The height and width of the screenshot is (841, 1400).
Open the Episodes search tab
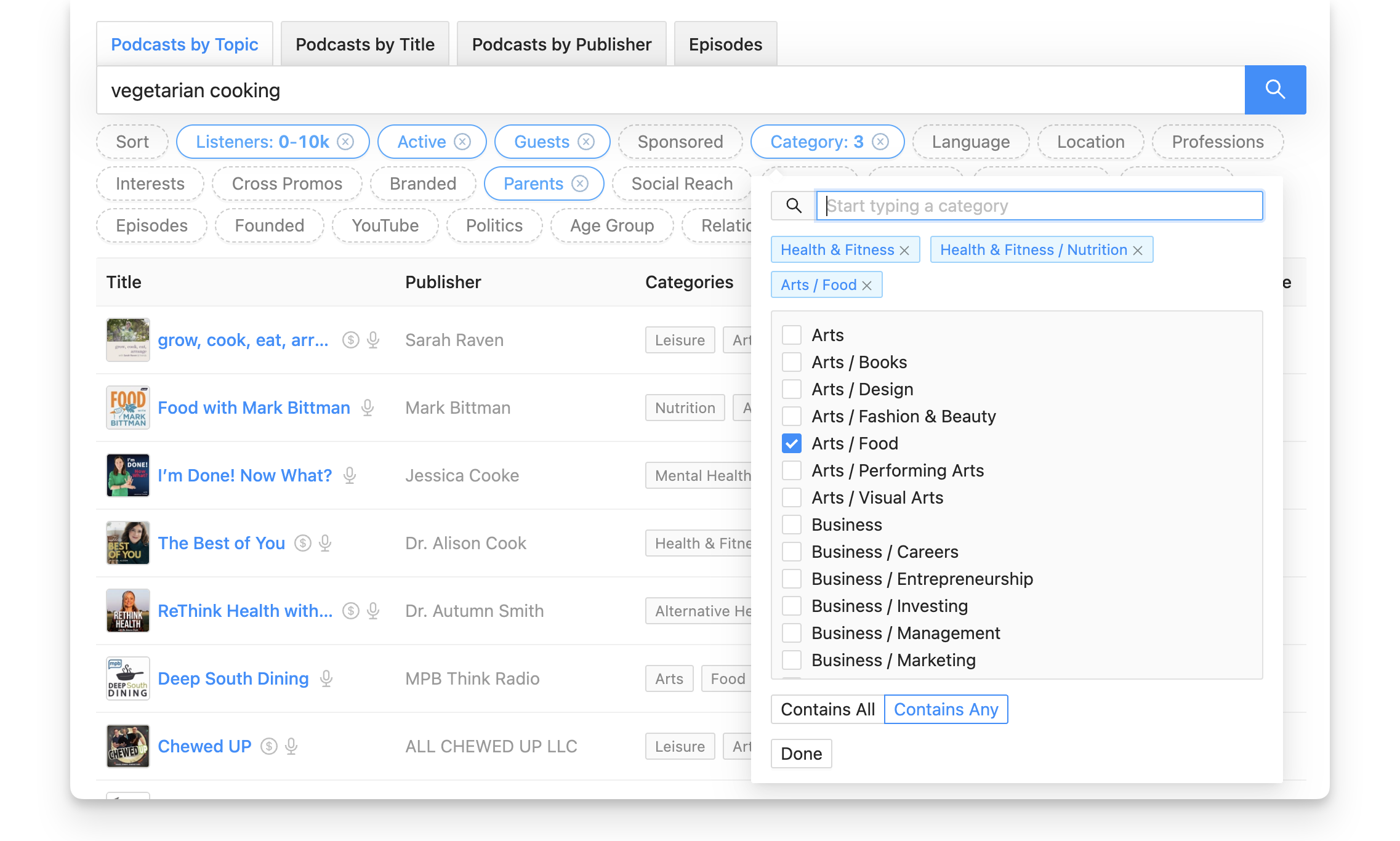(x=725, y=44)
